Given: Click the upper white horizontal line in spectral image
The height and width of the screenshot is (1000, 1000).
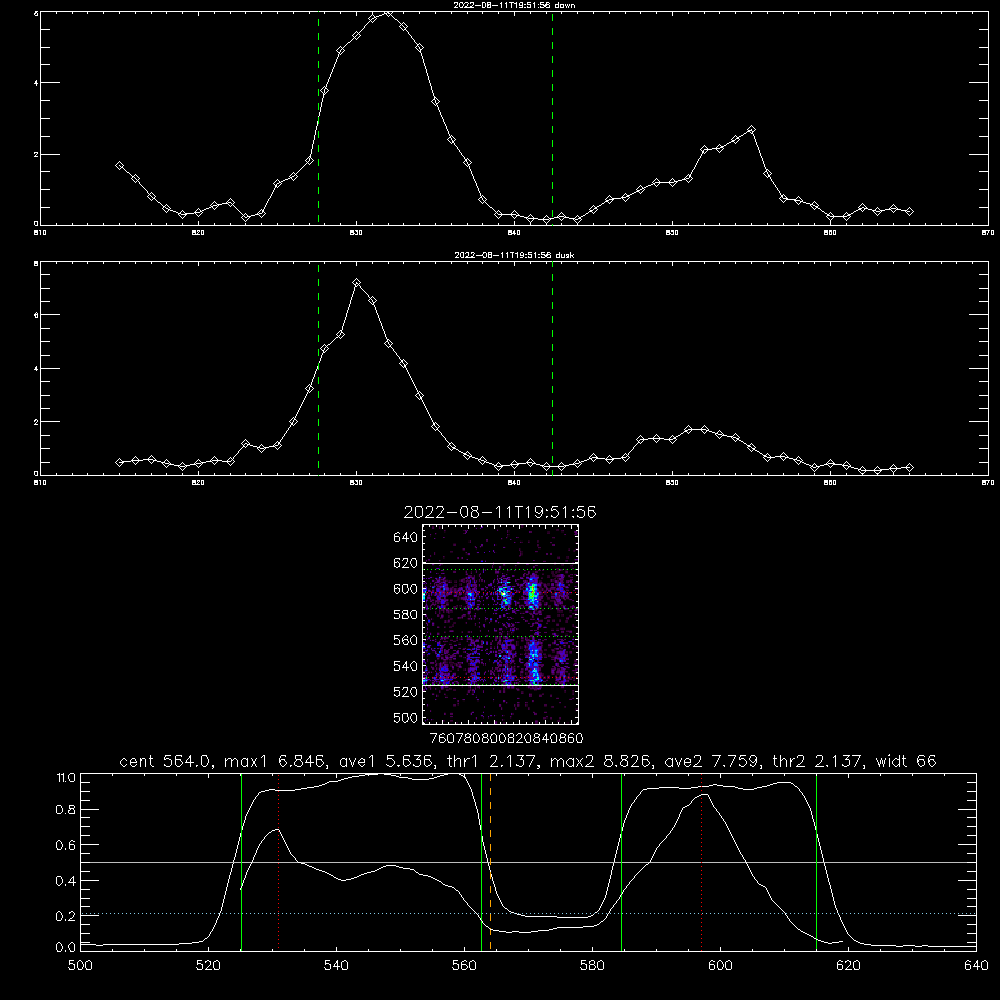Looking at the screenshot, I should [x=500, y=564].
